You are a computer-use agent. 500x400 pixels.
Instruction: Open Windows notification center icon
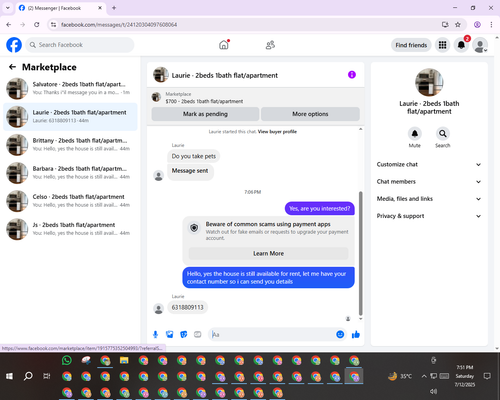(x=487, y=376)
